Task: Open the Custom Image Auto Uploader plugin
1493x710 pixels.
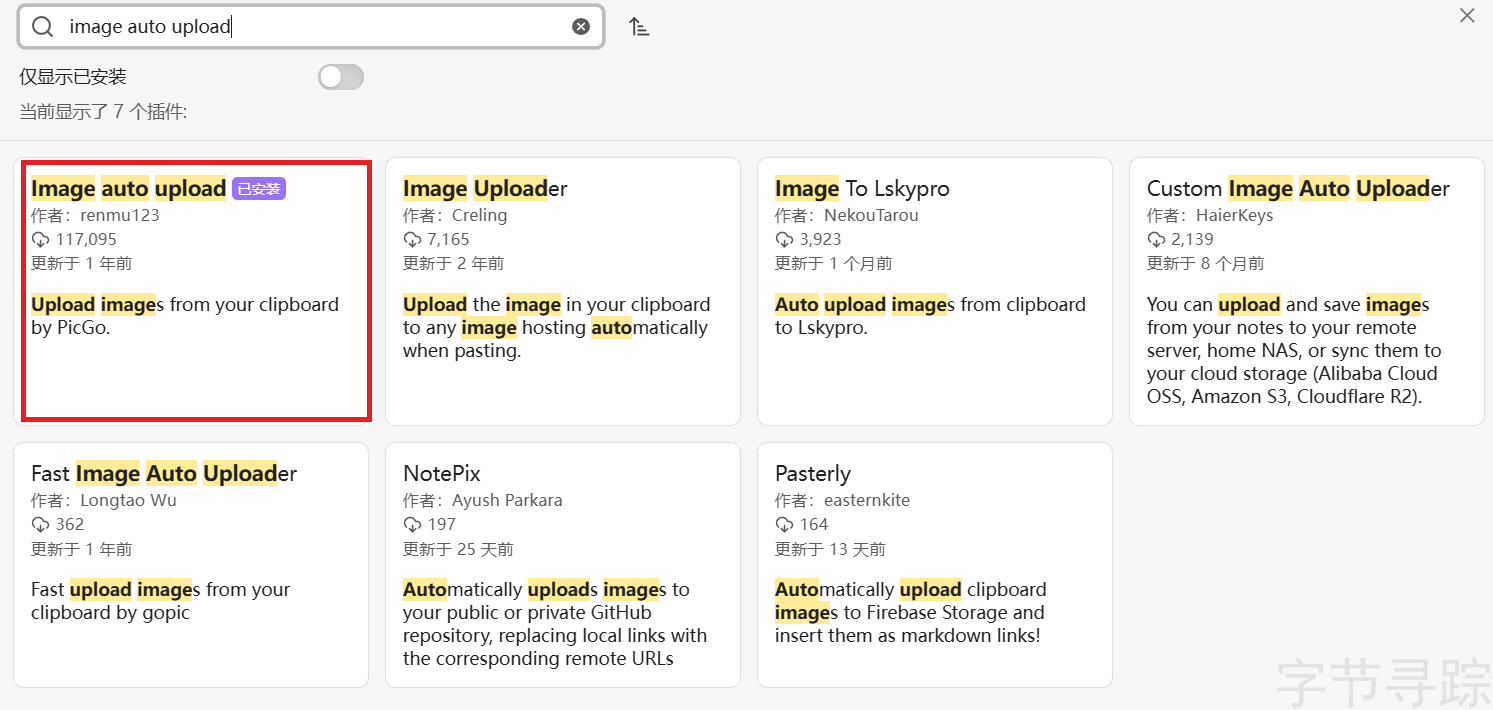Action: 1307,291
